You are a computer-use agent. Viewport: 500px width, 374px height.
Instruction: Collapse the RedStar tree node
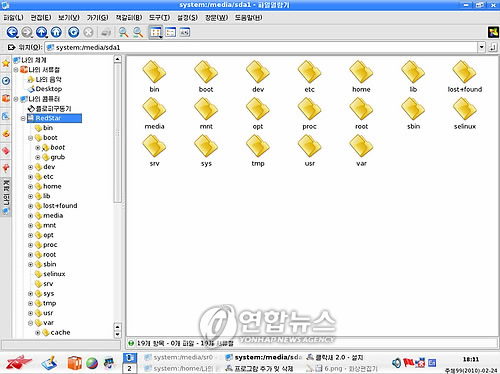23,118
